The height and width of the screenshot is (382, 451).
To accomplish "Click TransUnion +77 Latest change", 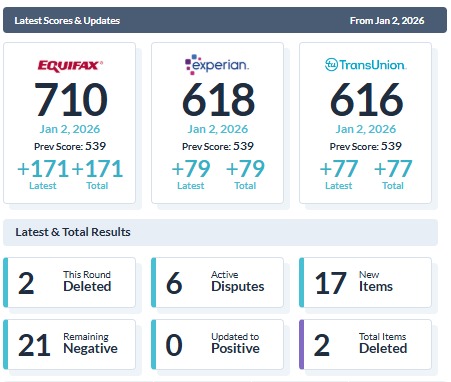I will [339, 174].
